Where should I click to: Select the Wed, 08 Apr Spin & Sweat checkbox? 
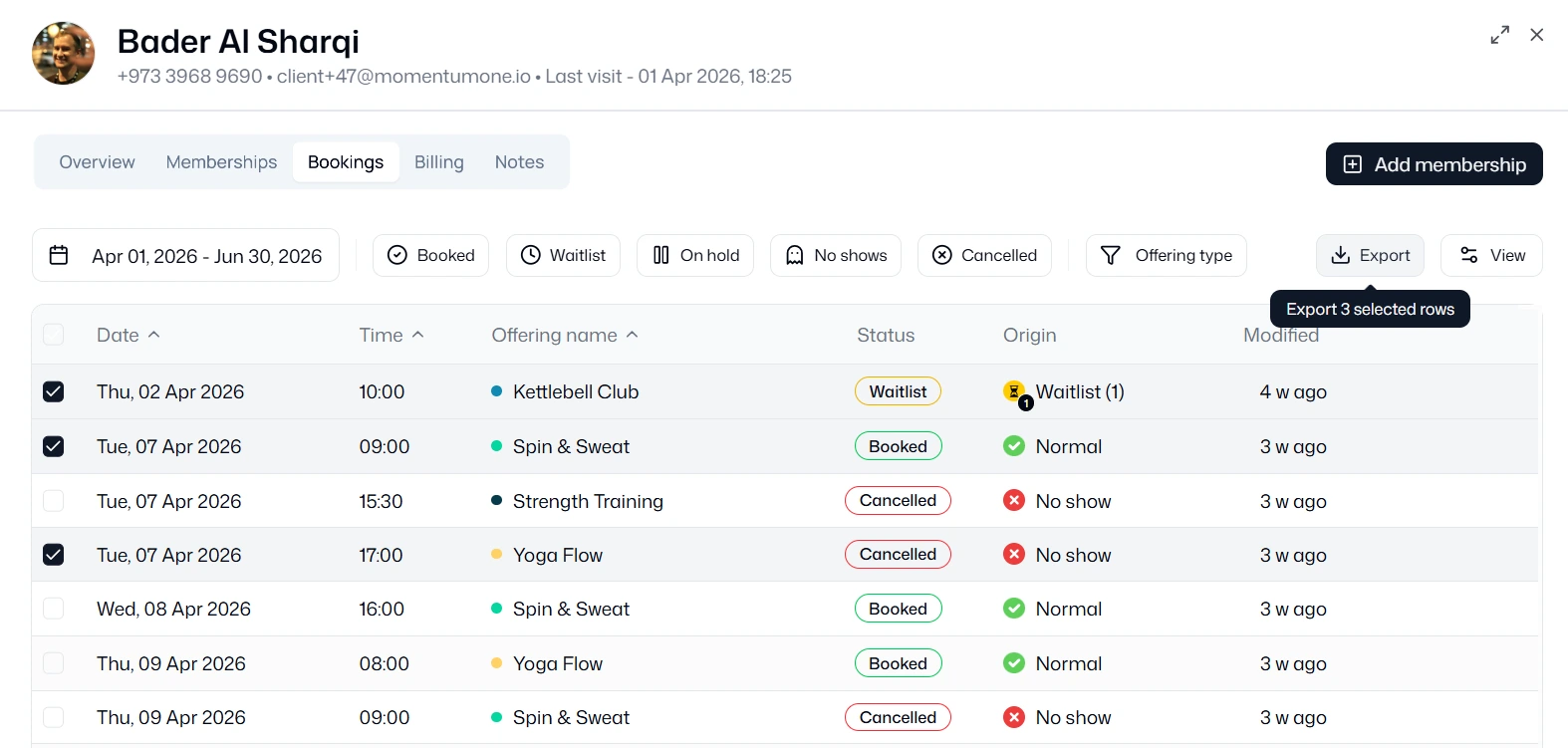[54, 609]
